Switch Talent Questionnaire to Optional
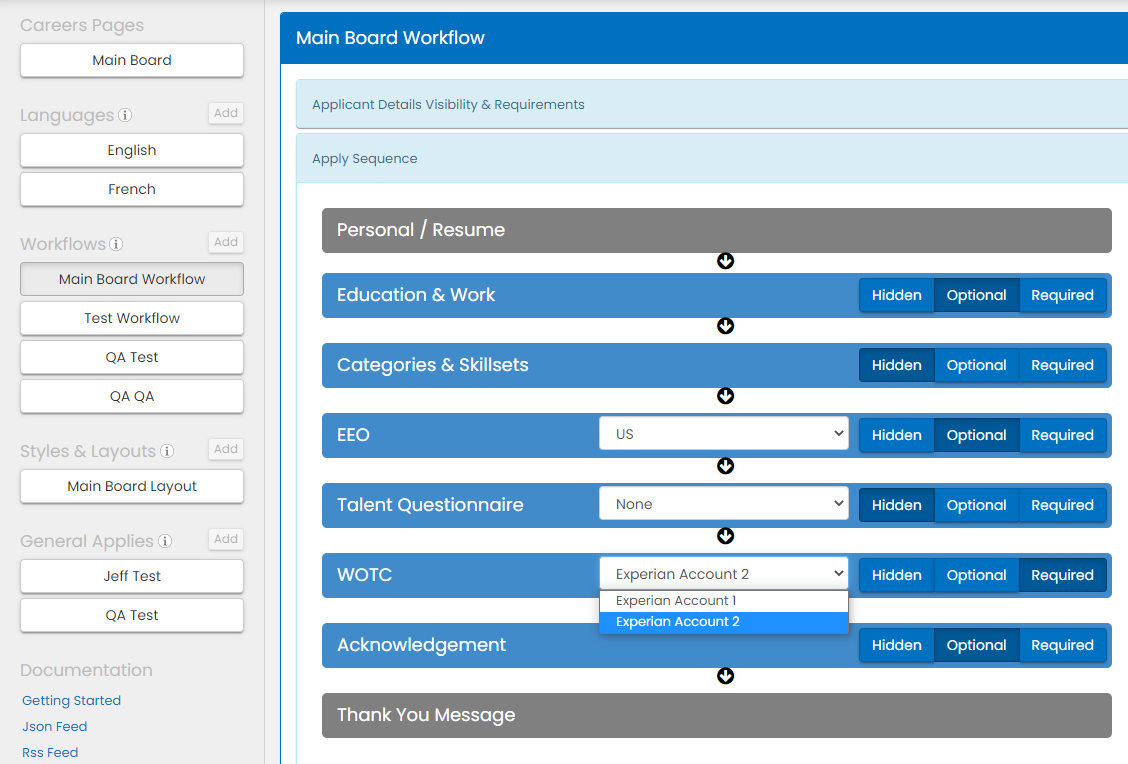 click(976, 505)
